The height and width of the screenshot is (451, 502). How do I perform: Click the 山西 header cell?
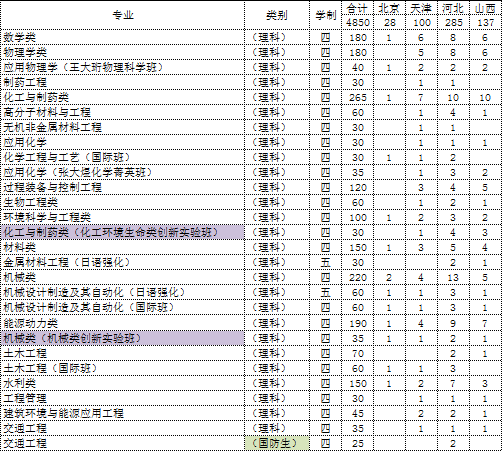point(485,8)
